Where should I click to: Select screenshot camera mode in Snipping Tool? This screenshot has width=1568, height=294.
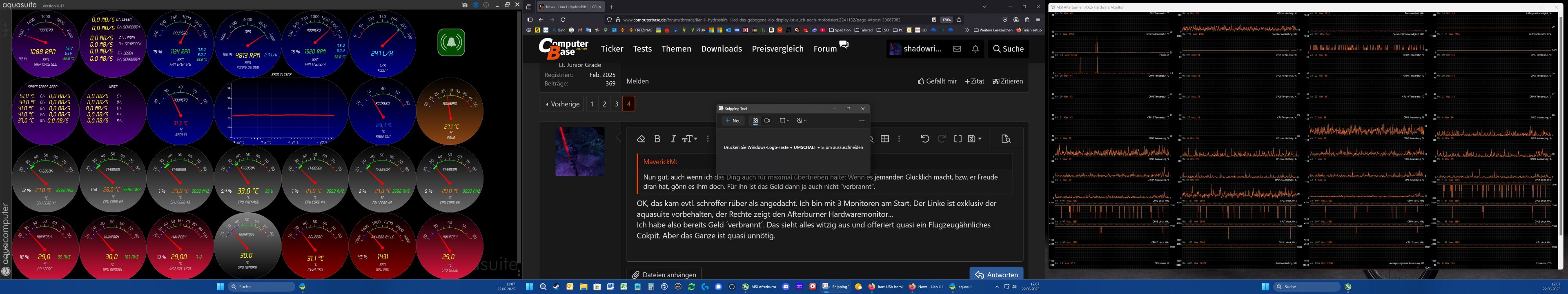point(755,120)
